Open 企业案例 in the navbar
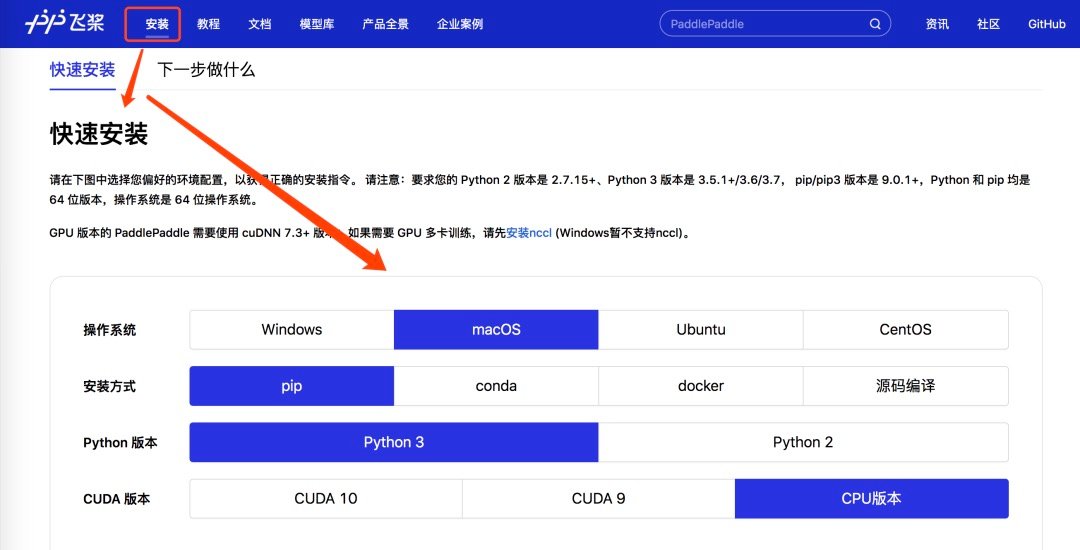1080x550 pixels. [x=460, y=24]
